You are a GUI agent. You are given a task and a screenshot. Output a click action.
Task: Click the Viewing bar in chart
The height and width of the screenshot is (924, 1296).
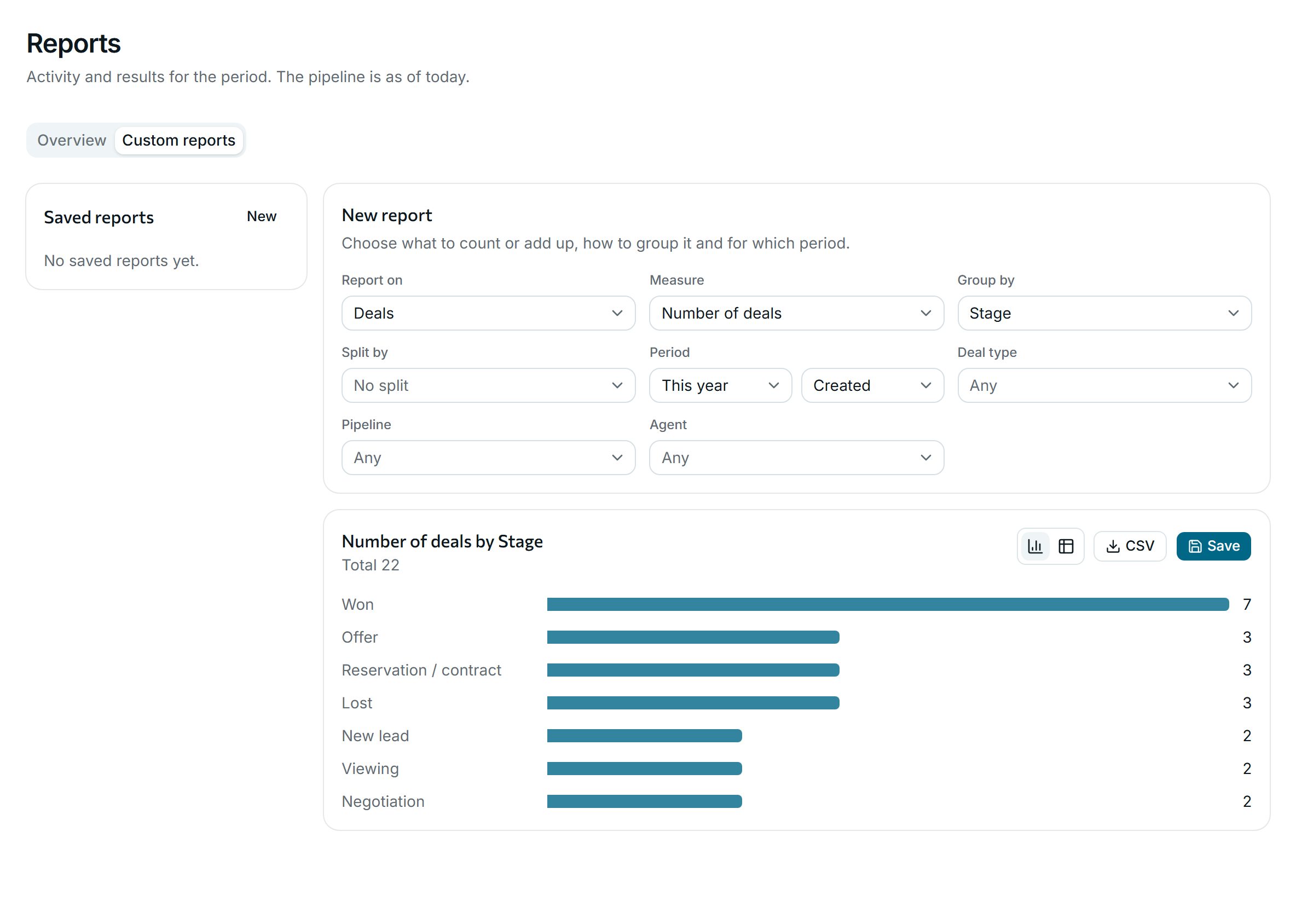click(645, 769)
